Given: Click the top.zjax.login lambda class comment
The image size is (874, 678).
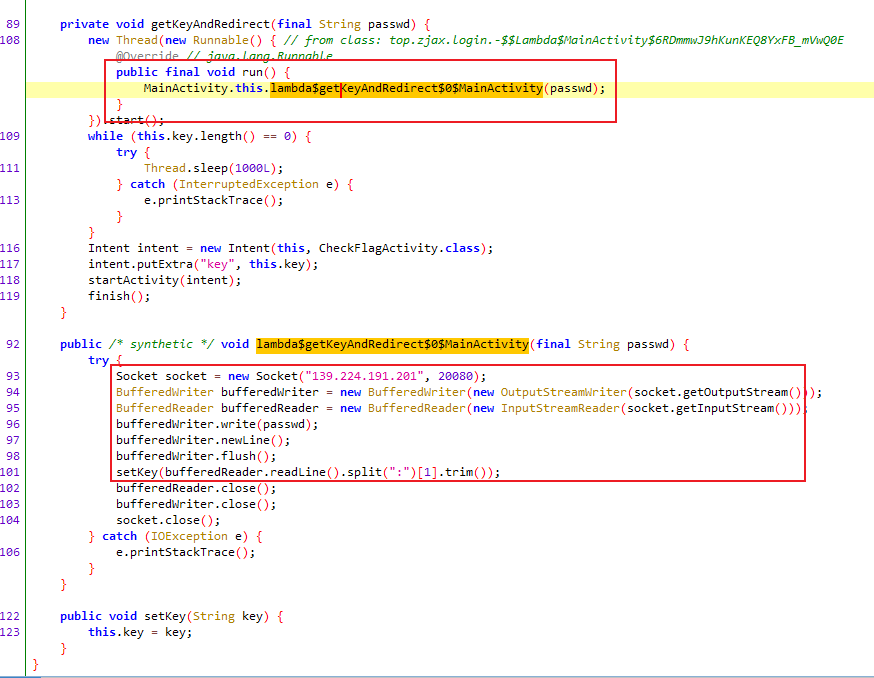Looking at the screenshot, I should [x=564, y=40].
